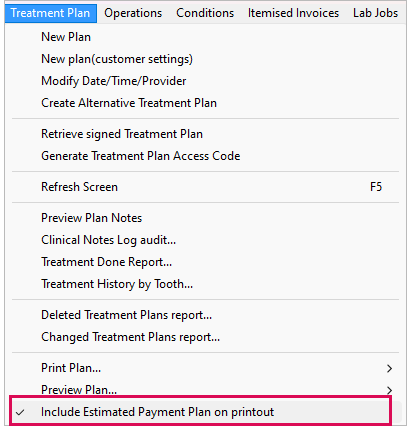Open the Itemised Invoices menu

coord(293,13)
